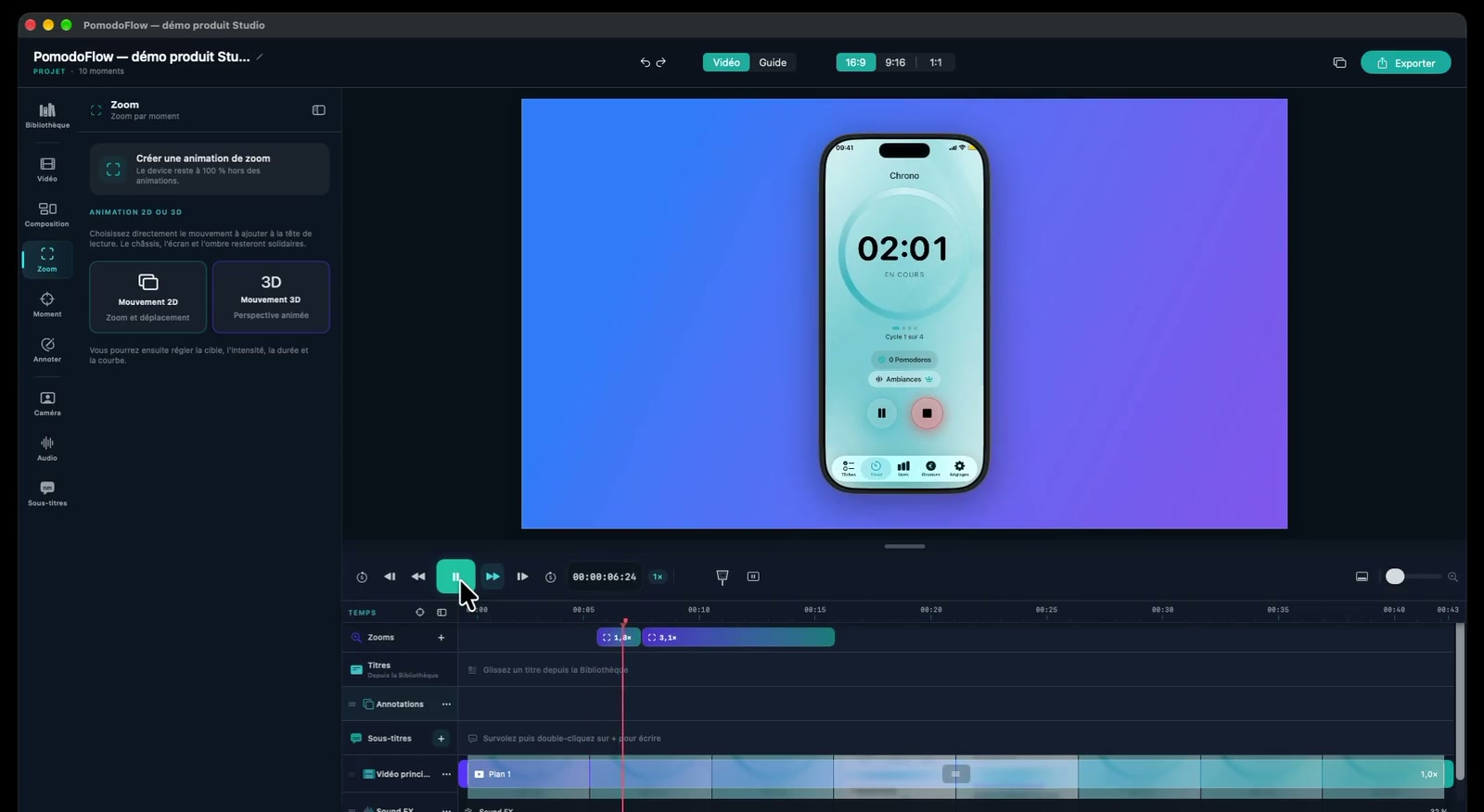1484x812 pixels.
Task: Click the pause-frame icon in transport bar
Action: pos(753,577)
